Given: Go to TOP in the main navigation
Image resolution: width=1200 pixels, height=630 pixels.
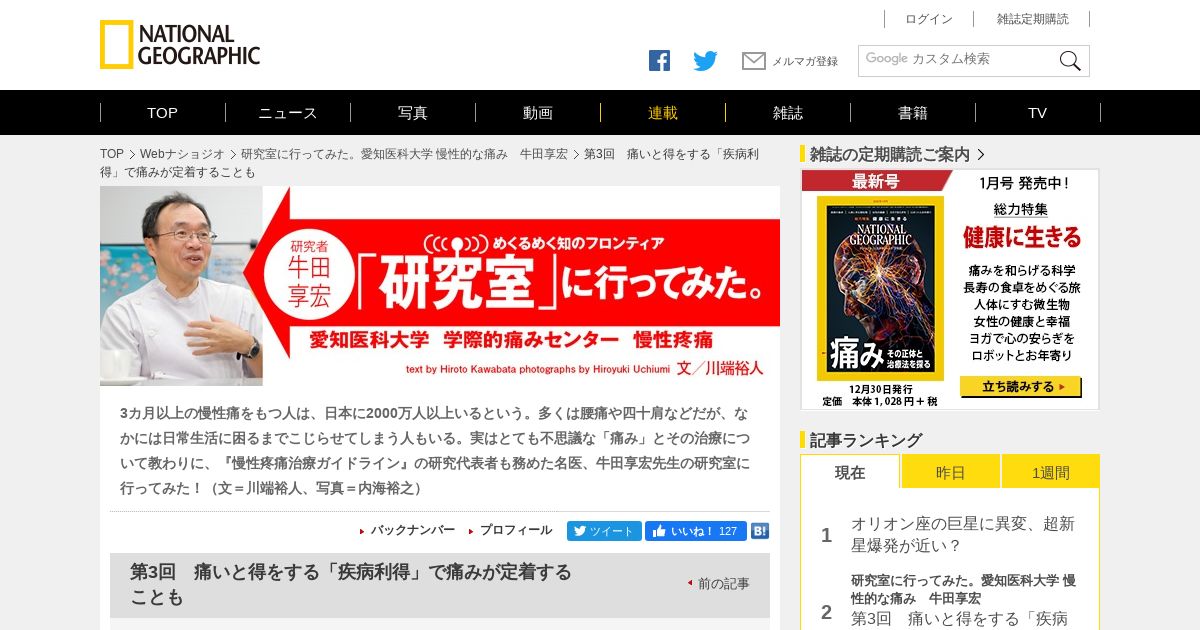Looking at the screenshot, I should [x=162, y=113].
